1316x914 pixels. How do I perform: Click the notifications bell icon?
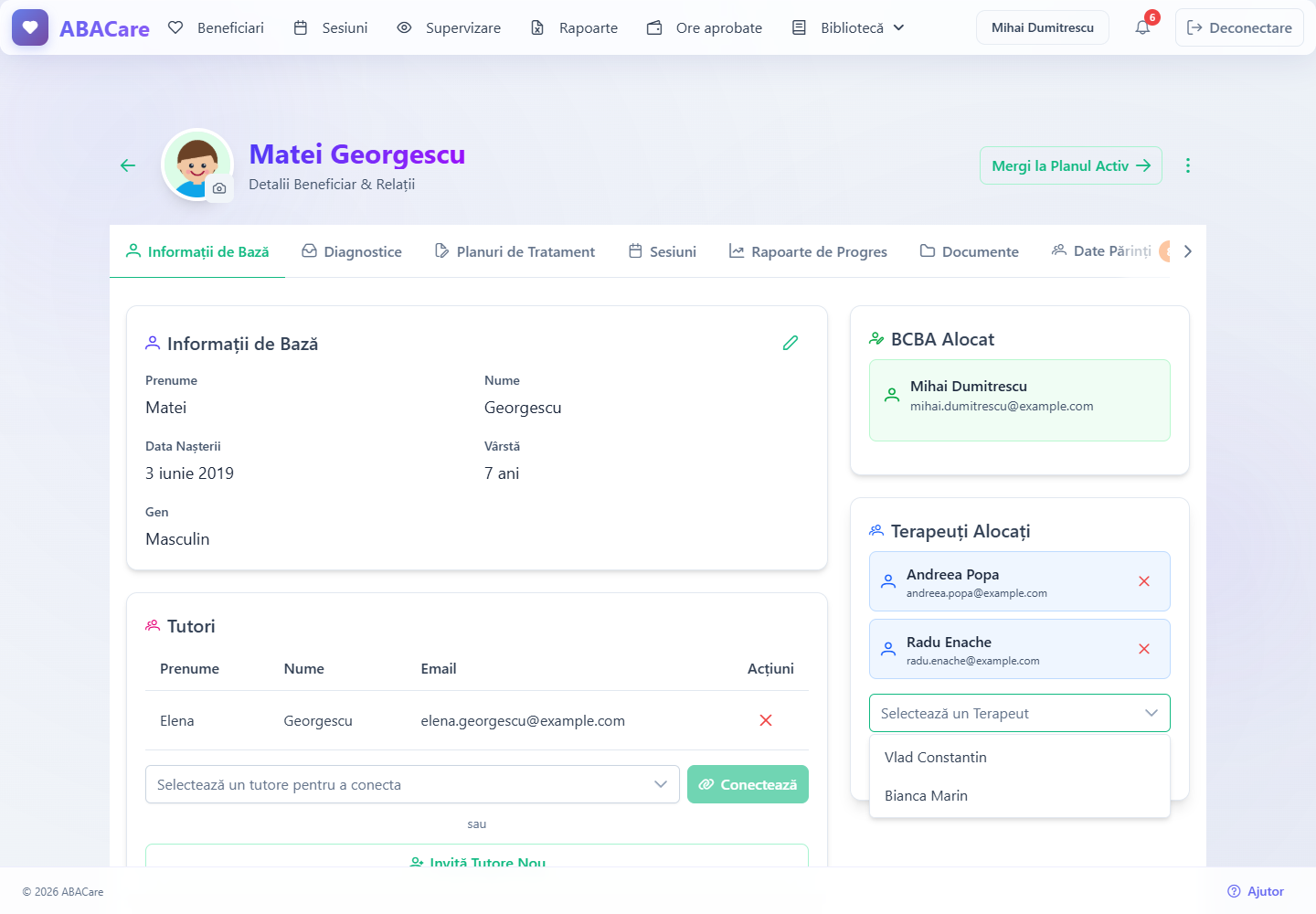[x=1142, y=27]
